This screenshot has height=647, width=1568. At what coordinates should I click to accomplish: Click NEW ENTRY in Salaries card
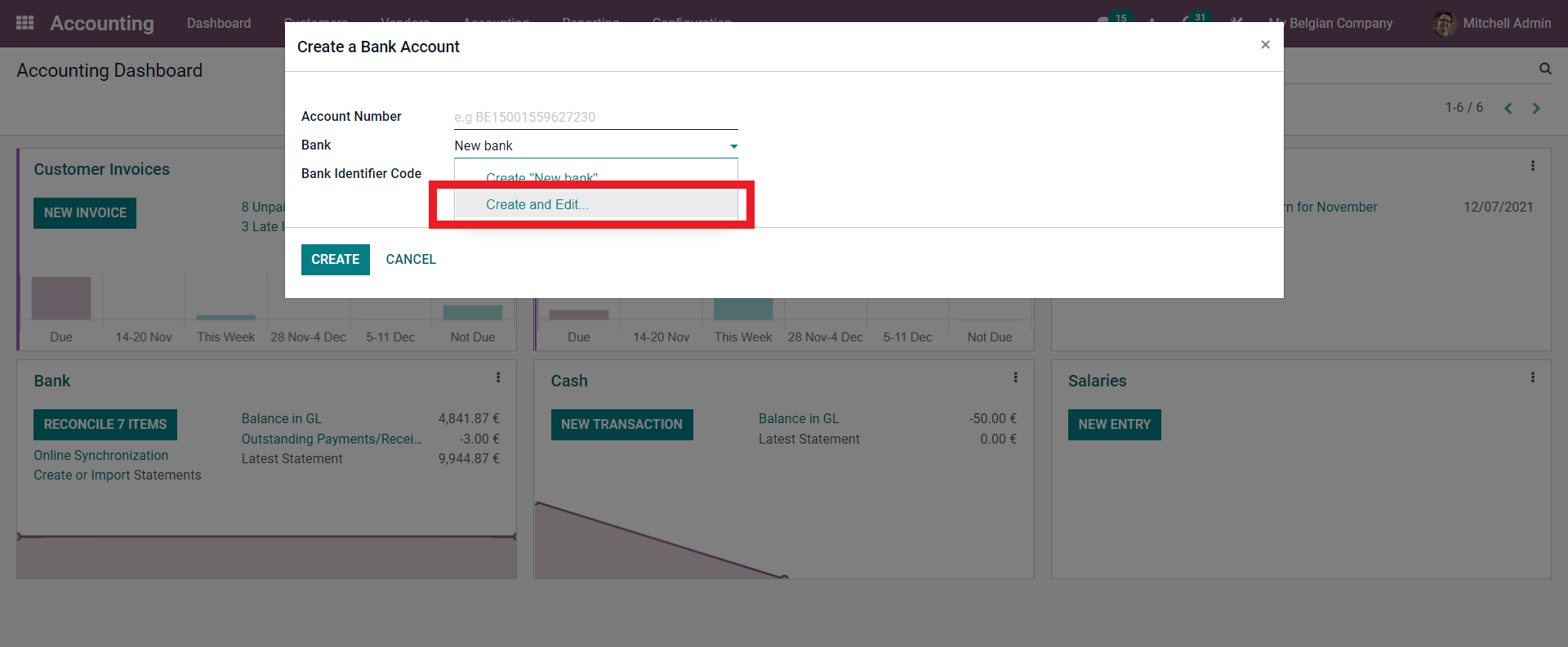(x=1115, y=425)
